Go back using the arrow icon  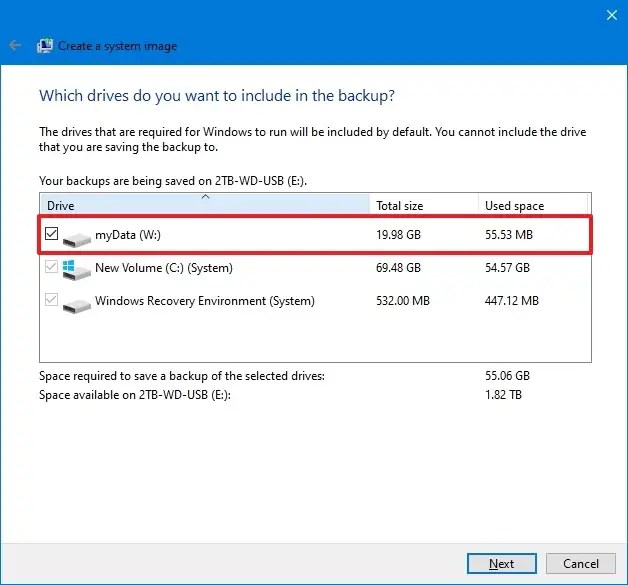pos(15,46)
